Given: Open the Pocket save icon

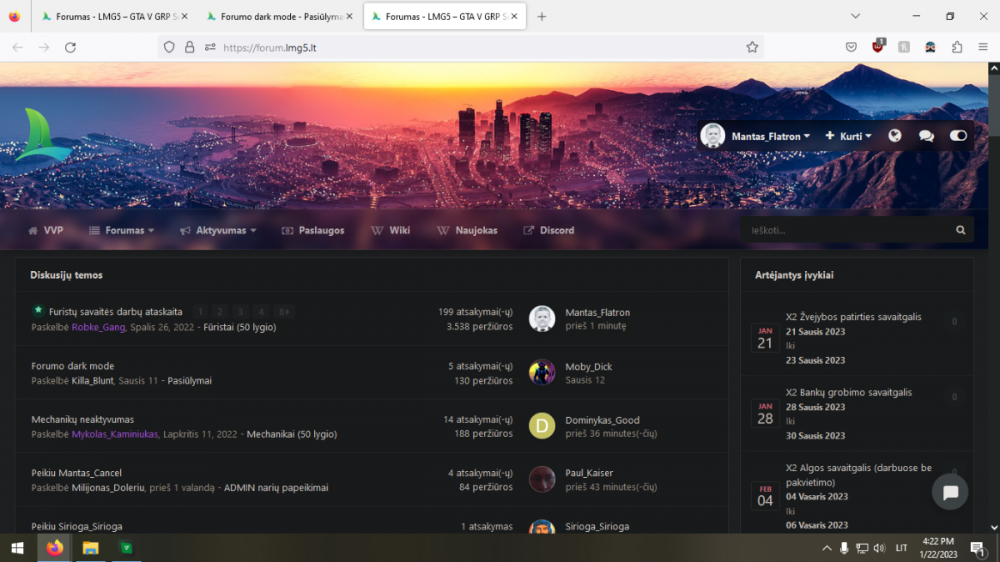Looking at the screenshot, I should [x=851, y=47].
